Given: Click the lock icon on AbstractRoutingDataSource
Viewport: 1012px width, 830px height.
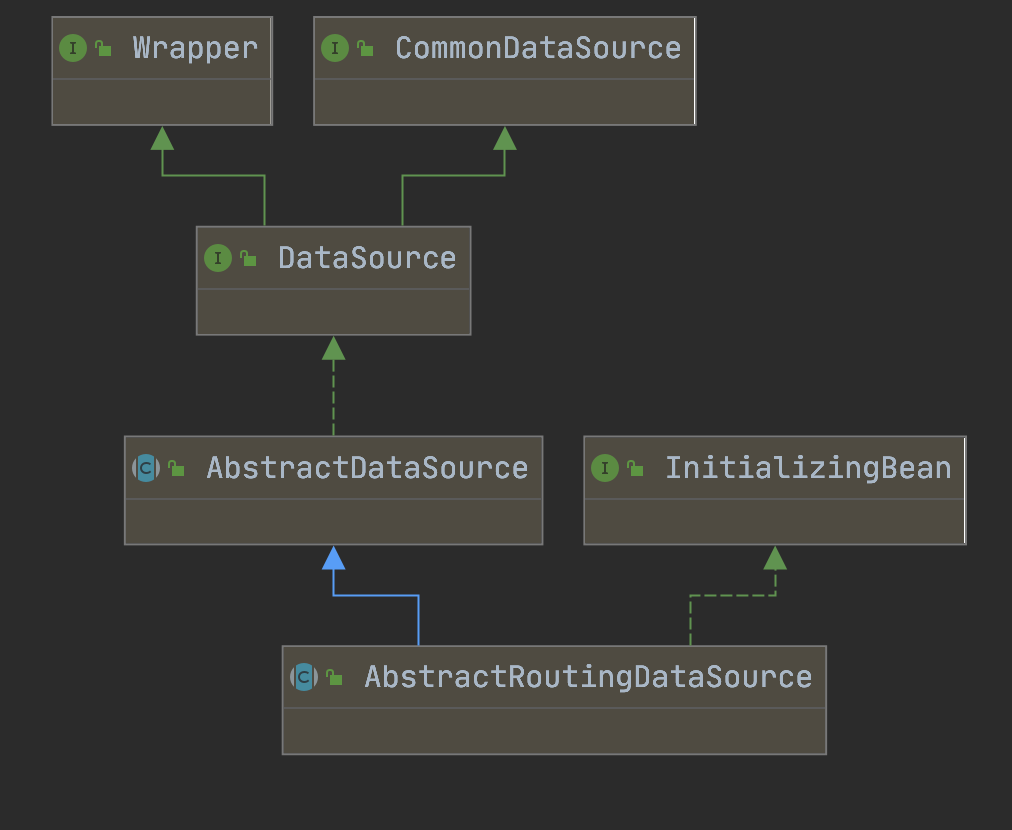Looking at the screenshot, I should (x=334, y=677).
